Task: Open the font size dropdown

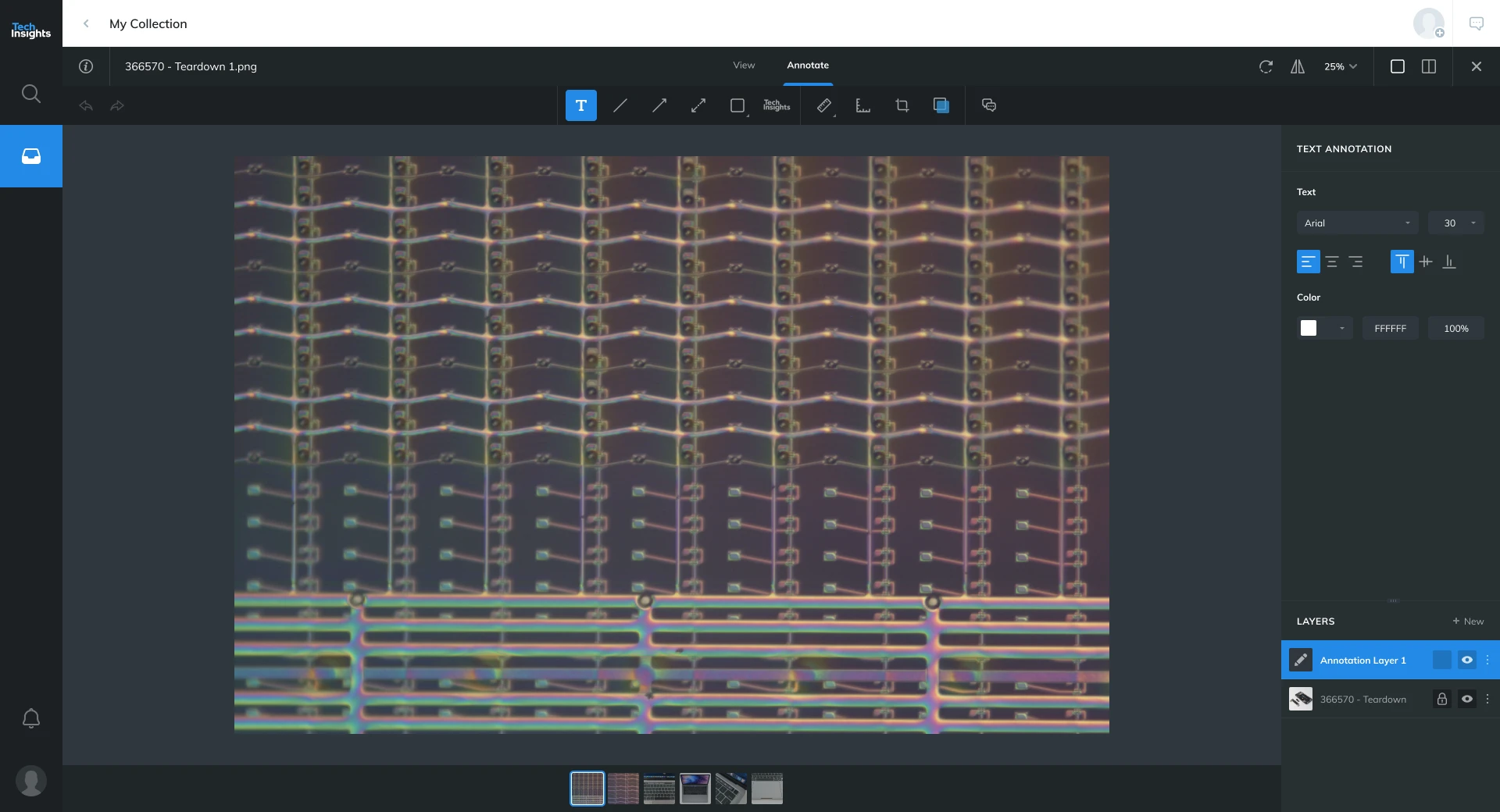Action: coord(1455,223)
